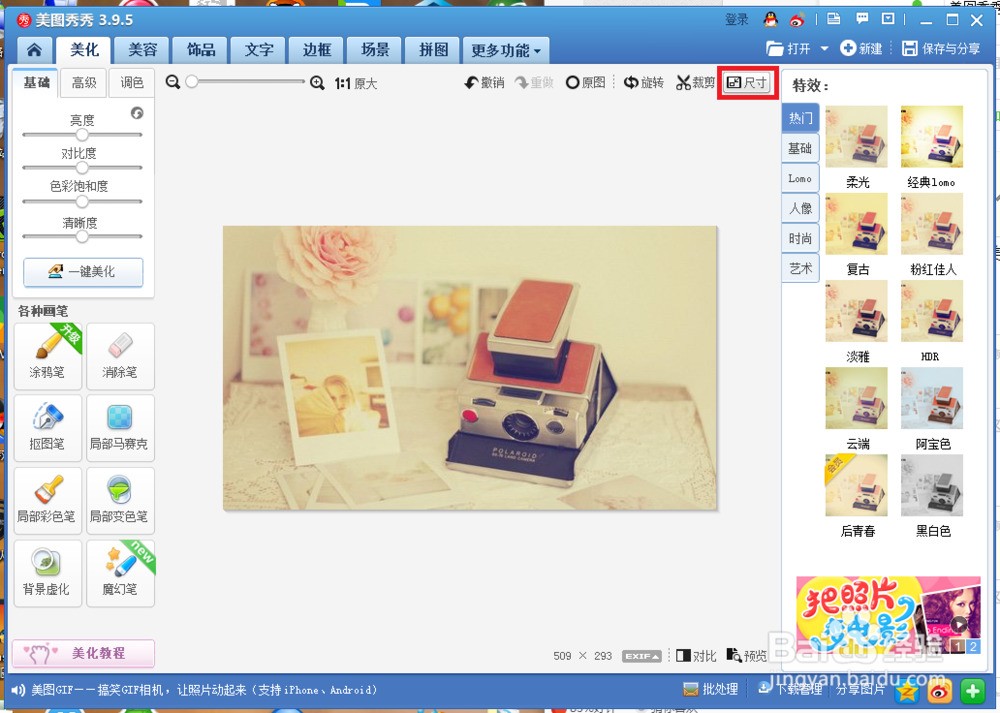Click 保存与分享 save and share
This screenshot has width=1000, height=713.
click(941, 48)
